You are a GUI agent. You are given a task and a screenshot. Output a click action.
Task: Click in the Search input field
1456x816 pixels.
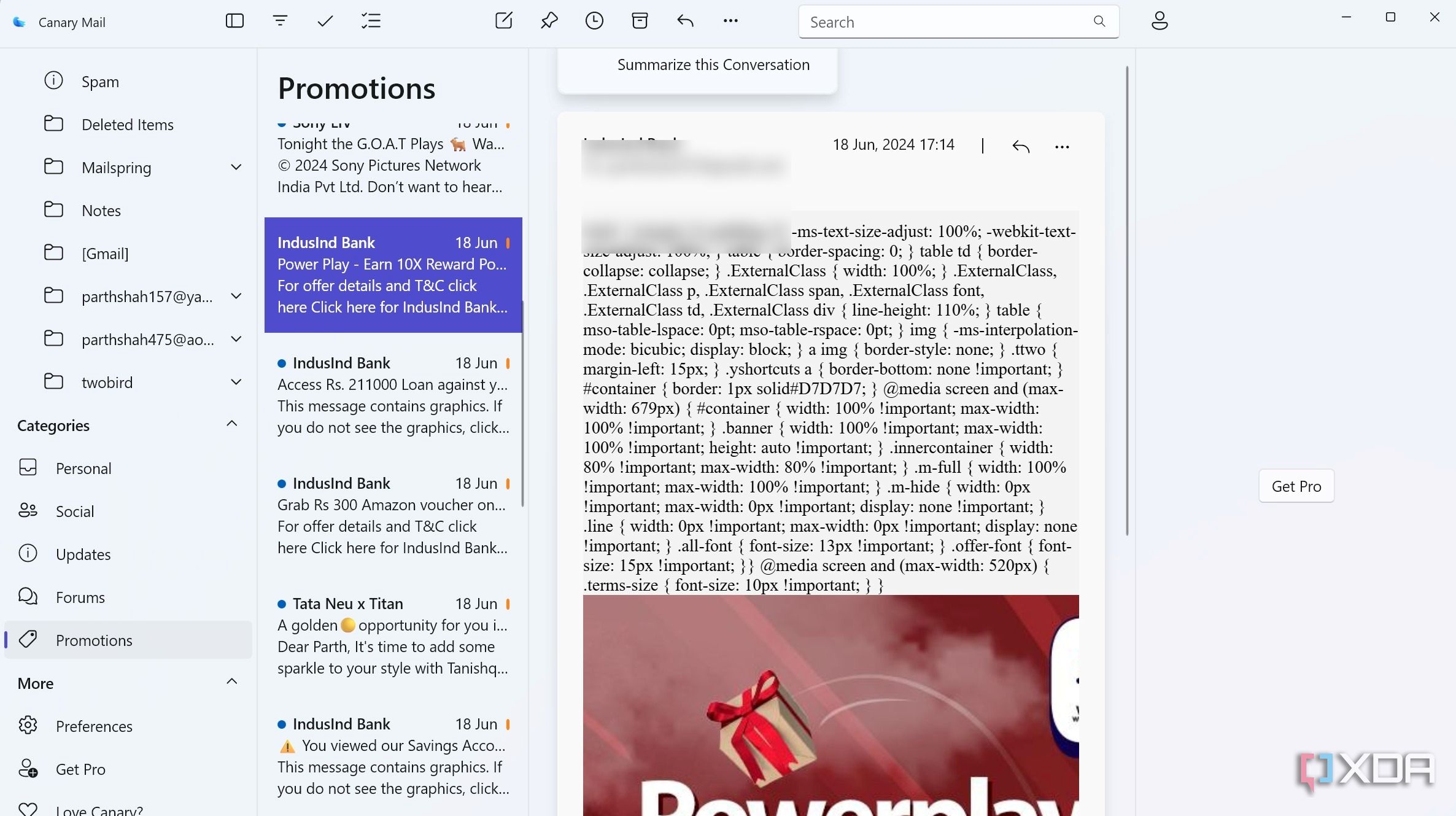[945, 22]
